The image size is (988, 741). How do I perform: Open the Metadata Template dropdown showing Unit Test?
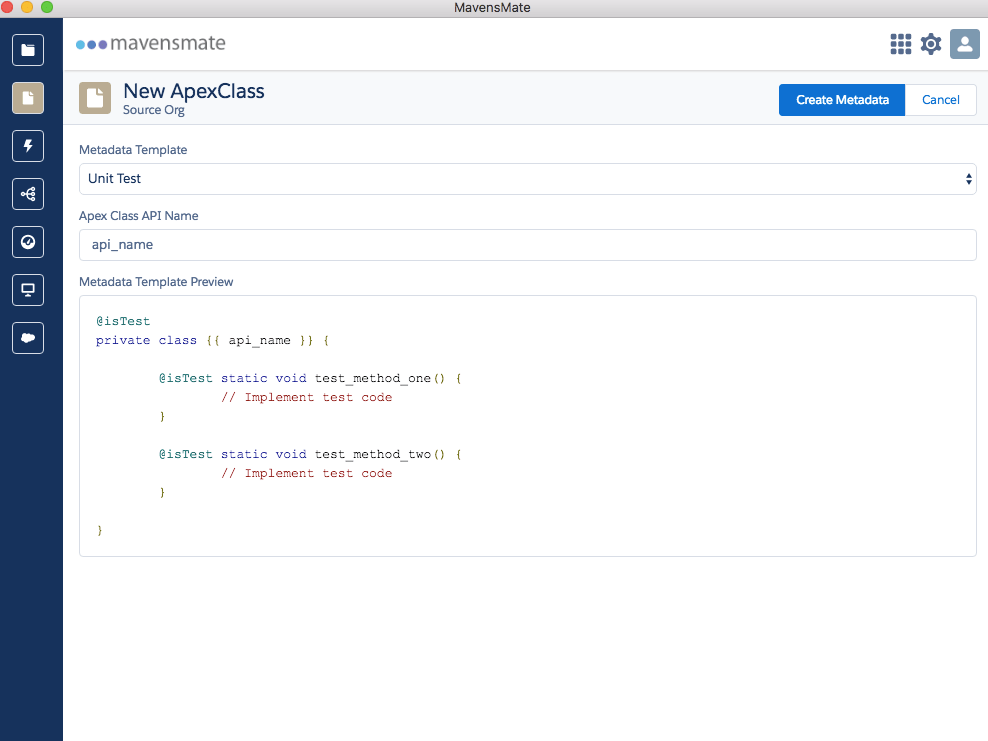pyautogui.click(x=527, y=179)
